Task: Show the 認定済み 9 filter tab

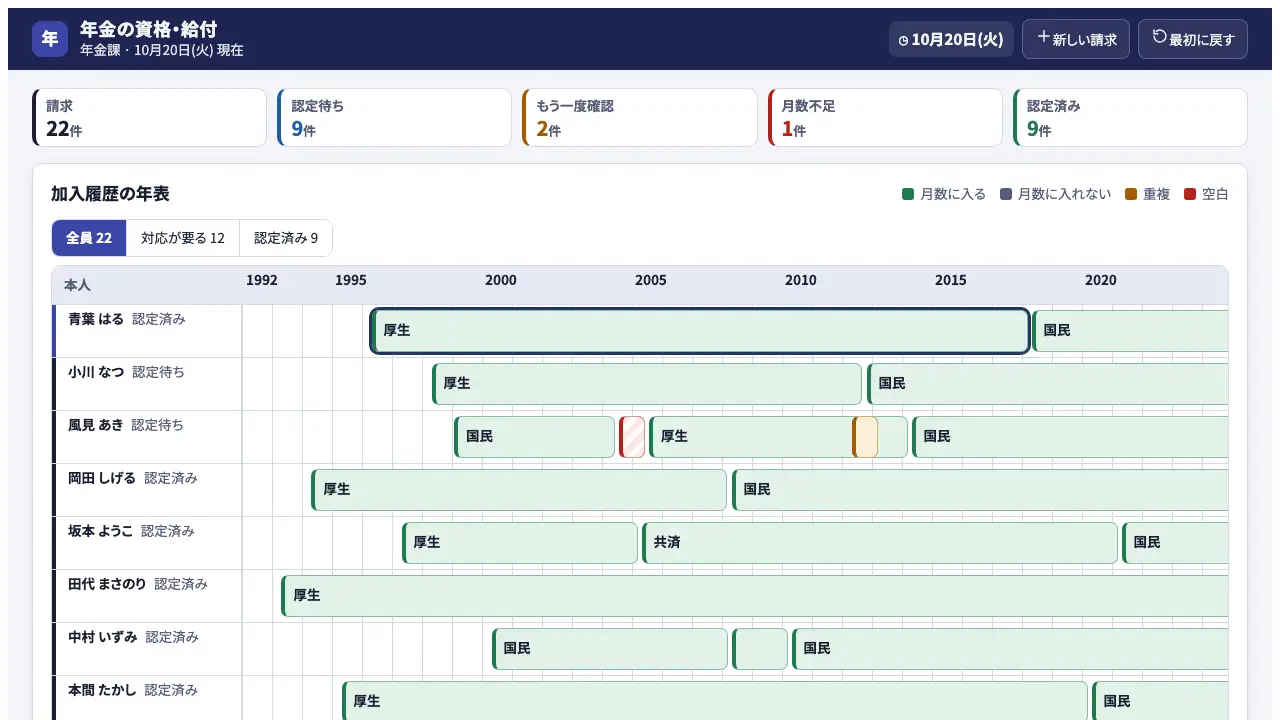Action: 286,238
